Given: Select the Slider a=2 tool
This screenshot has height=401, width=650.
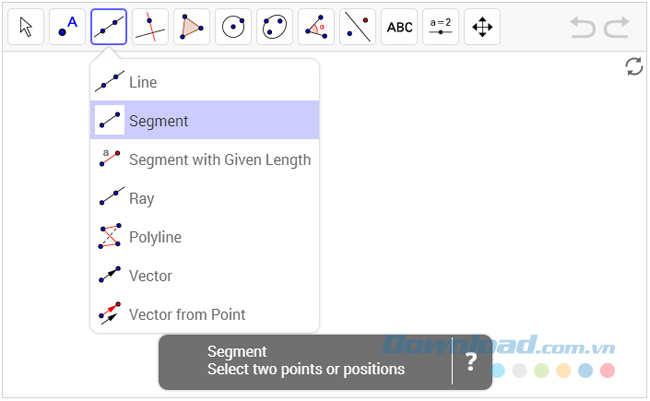Looking at the screenshot, I should coord(441,27).
